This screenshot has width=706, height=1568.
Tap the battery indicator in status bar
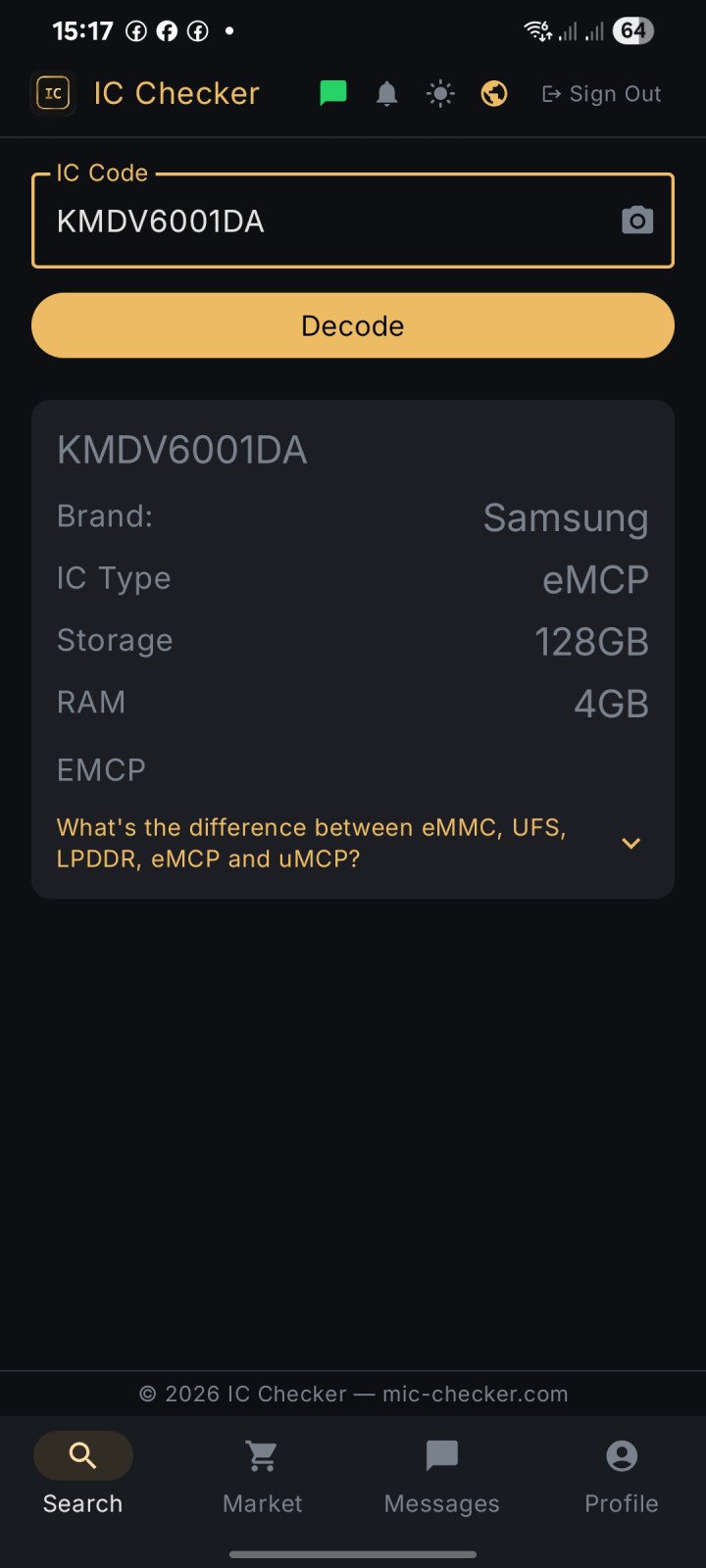coord(632,31)
